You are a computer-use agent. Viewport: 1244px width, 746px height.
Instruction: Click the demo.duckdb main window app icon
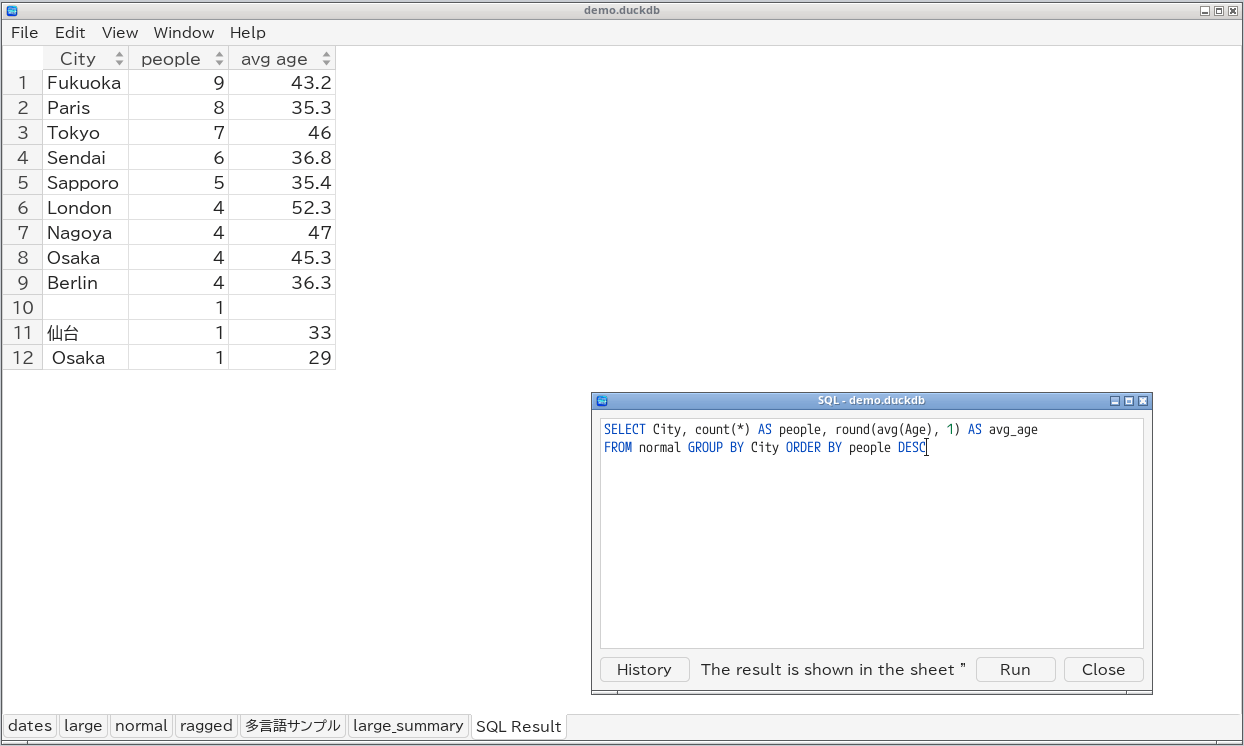11,10
